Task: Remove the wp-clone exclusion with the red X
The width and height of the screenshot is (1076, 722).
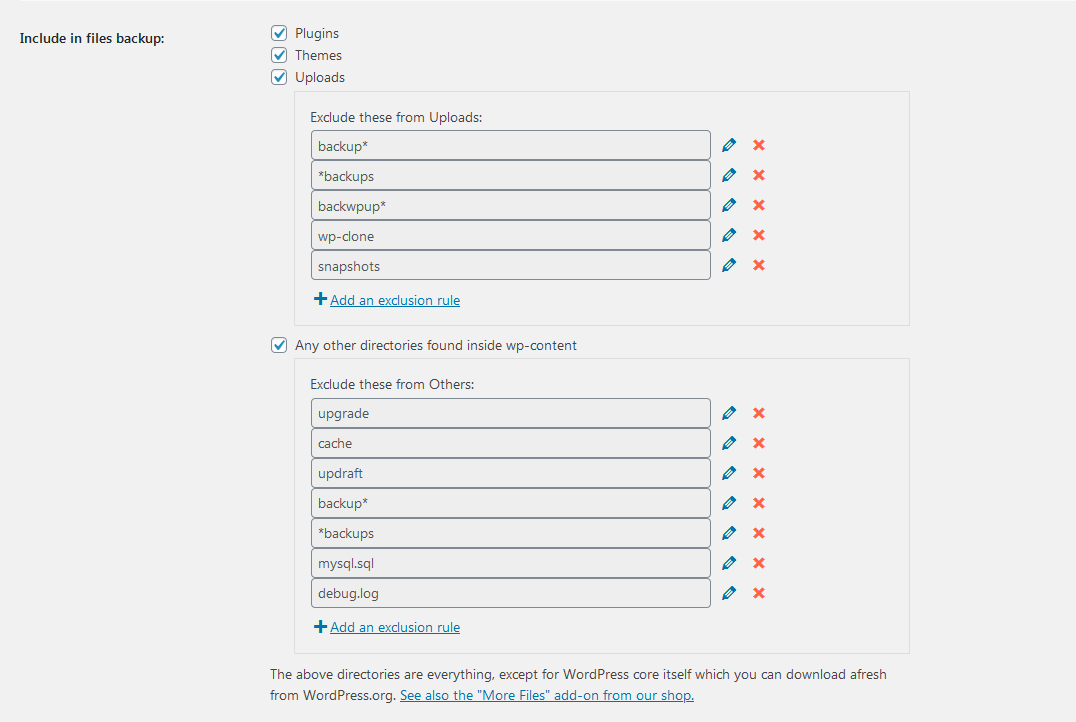Action: pos(758,234)
